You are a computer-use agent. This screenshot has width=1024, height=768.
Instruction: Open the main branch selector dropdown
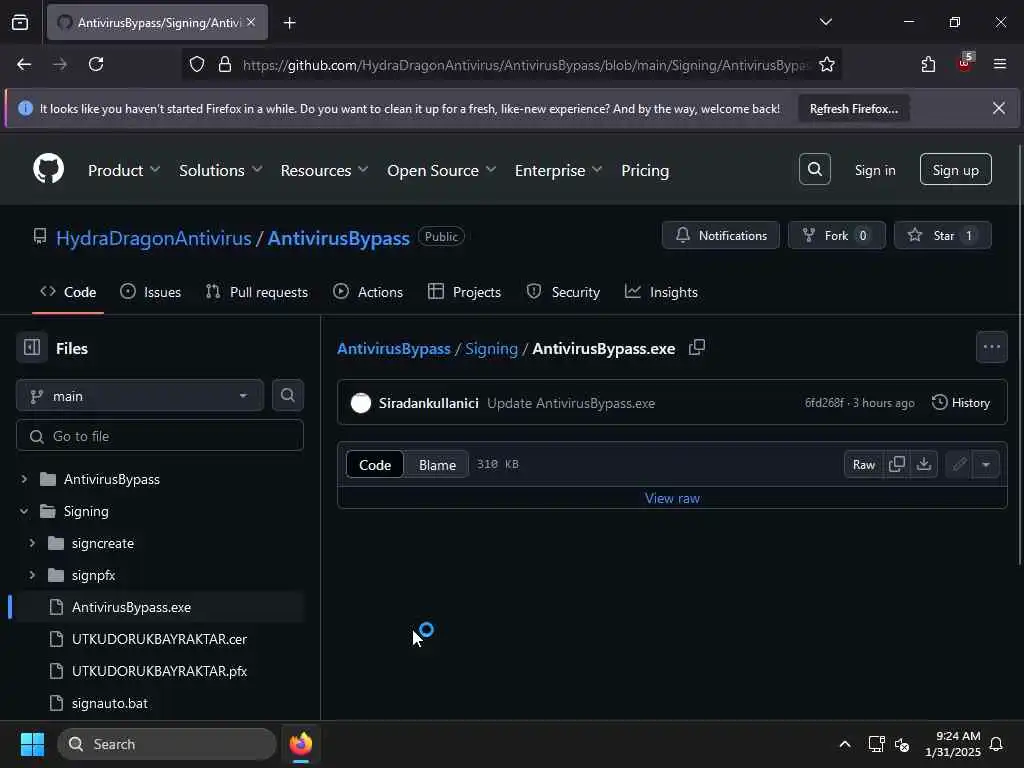pyautogui.click(x=140, y=396)
